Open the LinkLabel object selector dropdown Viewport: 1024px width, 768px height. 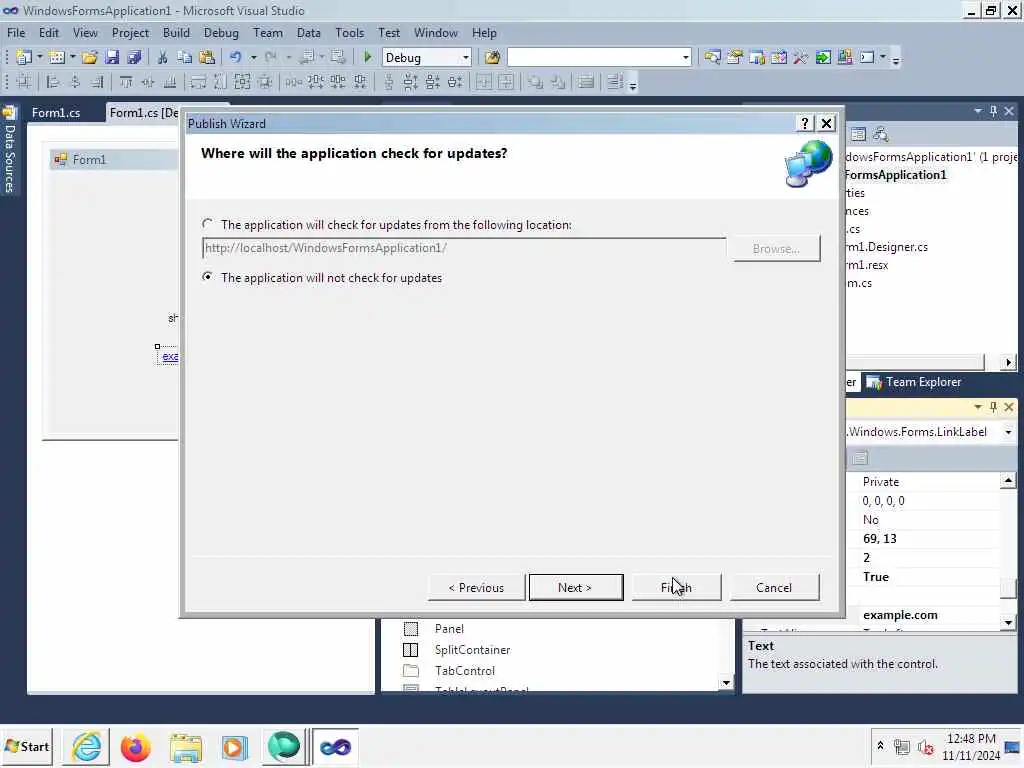pos(1008,432)
